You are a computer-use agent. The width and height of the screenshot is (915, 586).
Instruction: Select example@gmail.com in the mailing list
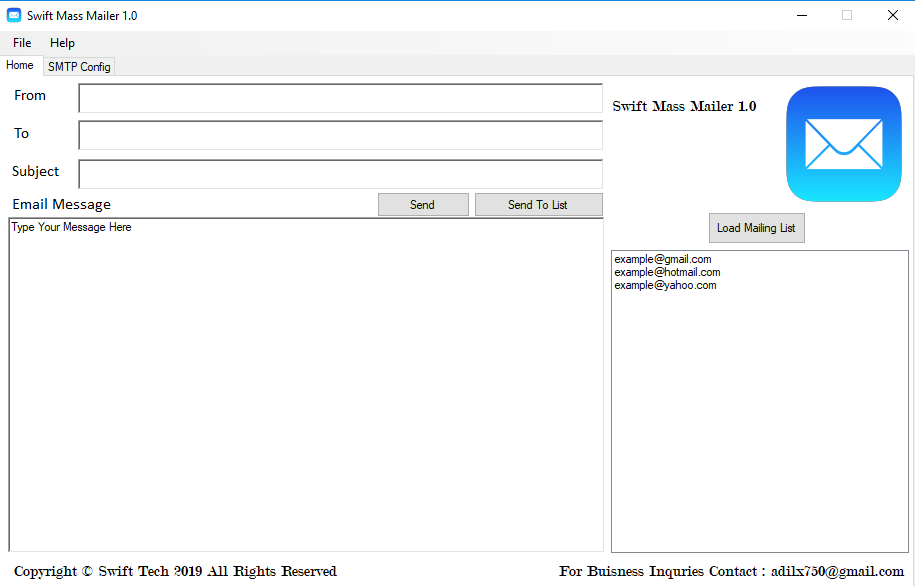click(x=663, y=260)
